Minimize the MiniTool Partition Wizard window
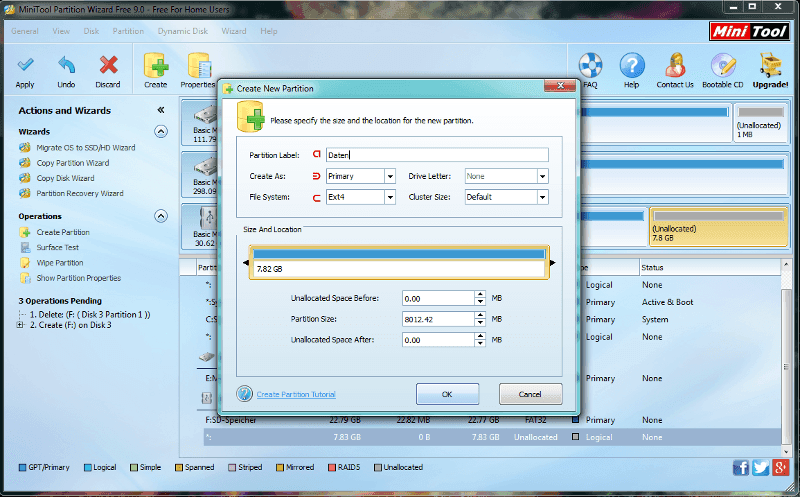800x497 pixels. tap(733, 7)
